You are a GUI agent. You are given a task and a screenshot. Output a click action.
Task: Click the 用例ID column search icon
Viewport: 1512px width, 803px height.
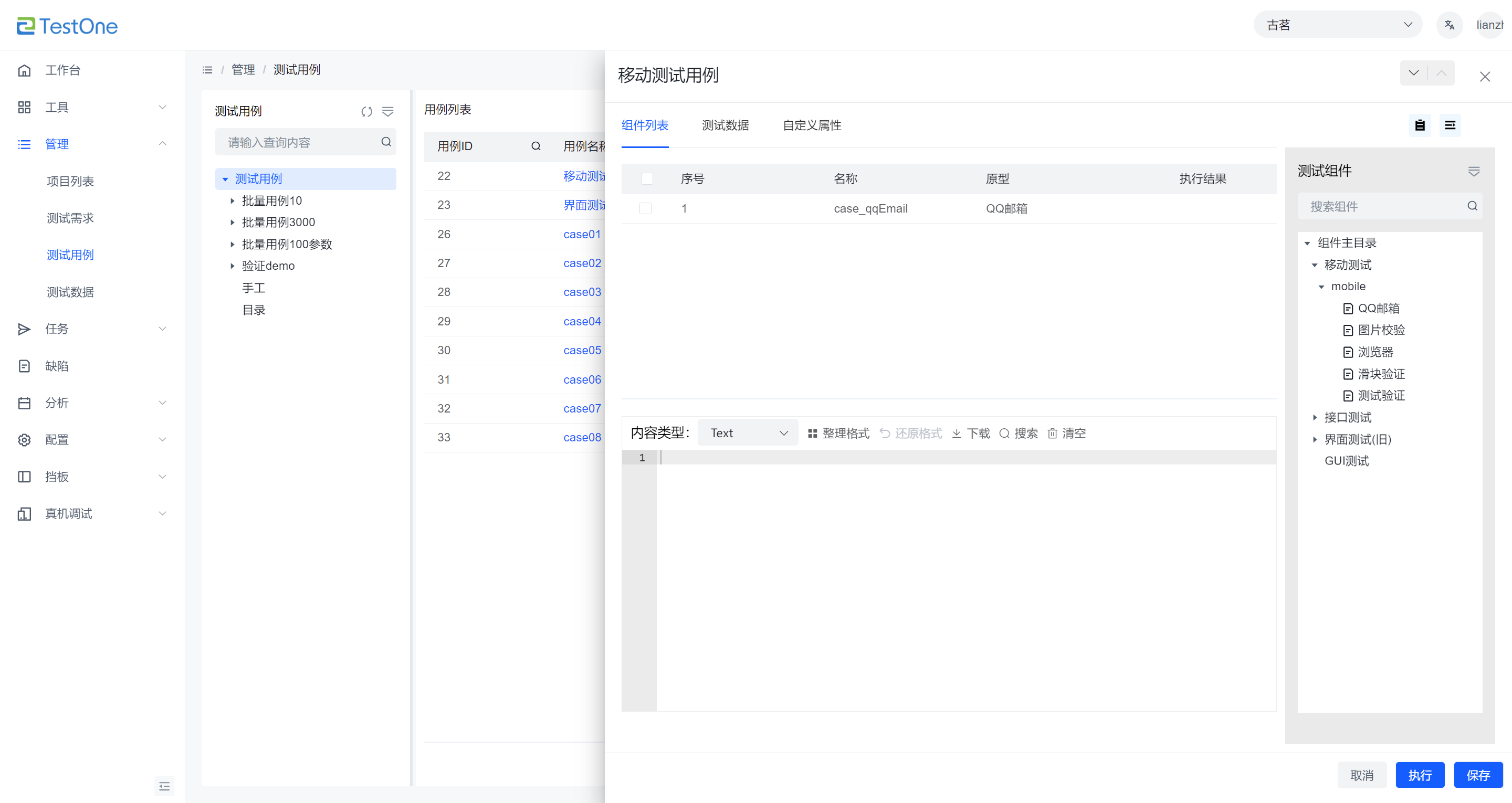pyautogui.click(x=536, y=146)
